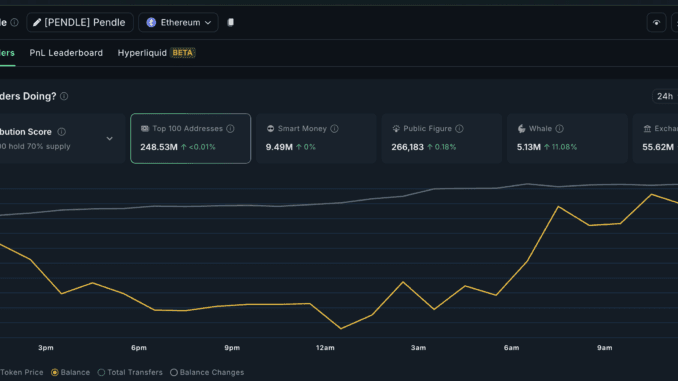Viewport: 678px width, 381px height.
Task: Switch to the Hyperliquid tab
Action: point(142,53)
